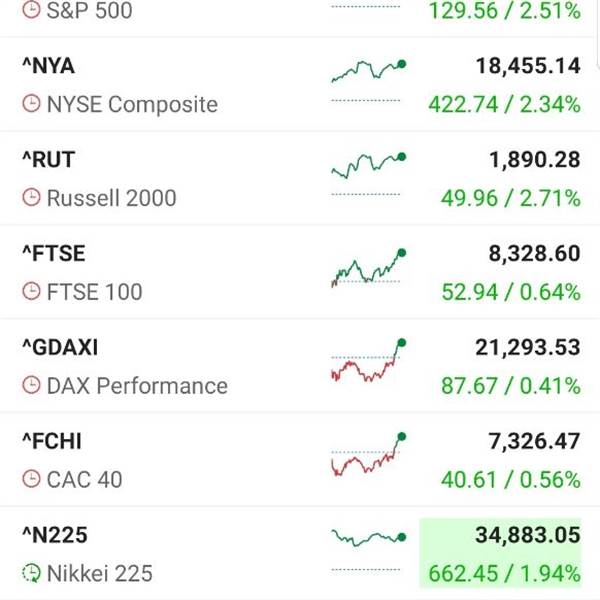
Task: Open the ^N225 sparkline chart
Action: tap(368, 537)
